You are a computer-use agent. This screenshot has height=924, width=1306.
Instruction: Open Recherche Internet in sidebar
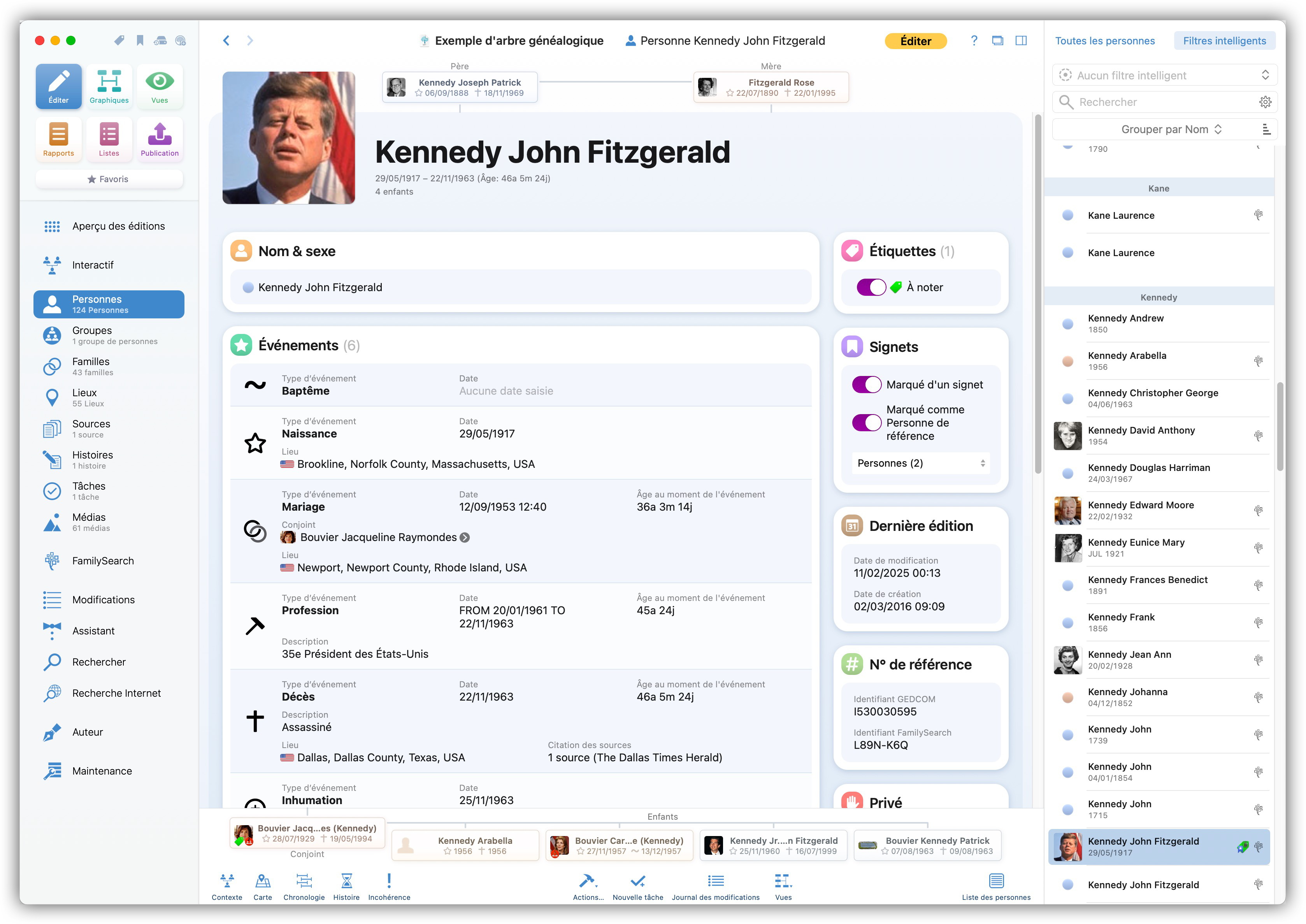pos(109,693)
